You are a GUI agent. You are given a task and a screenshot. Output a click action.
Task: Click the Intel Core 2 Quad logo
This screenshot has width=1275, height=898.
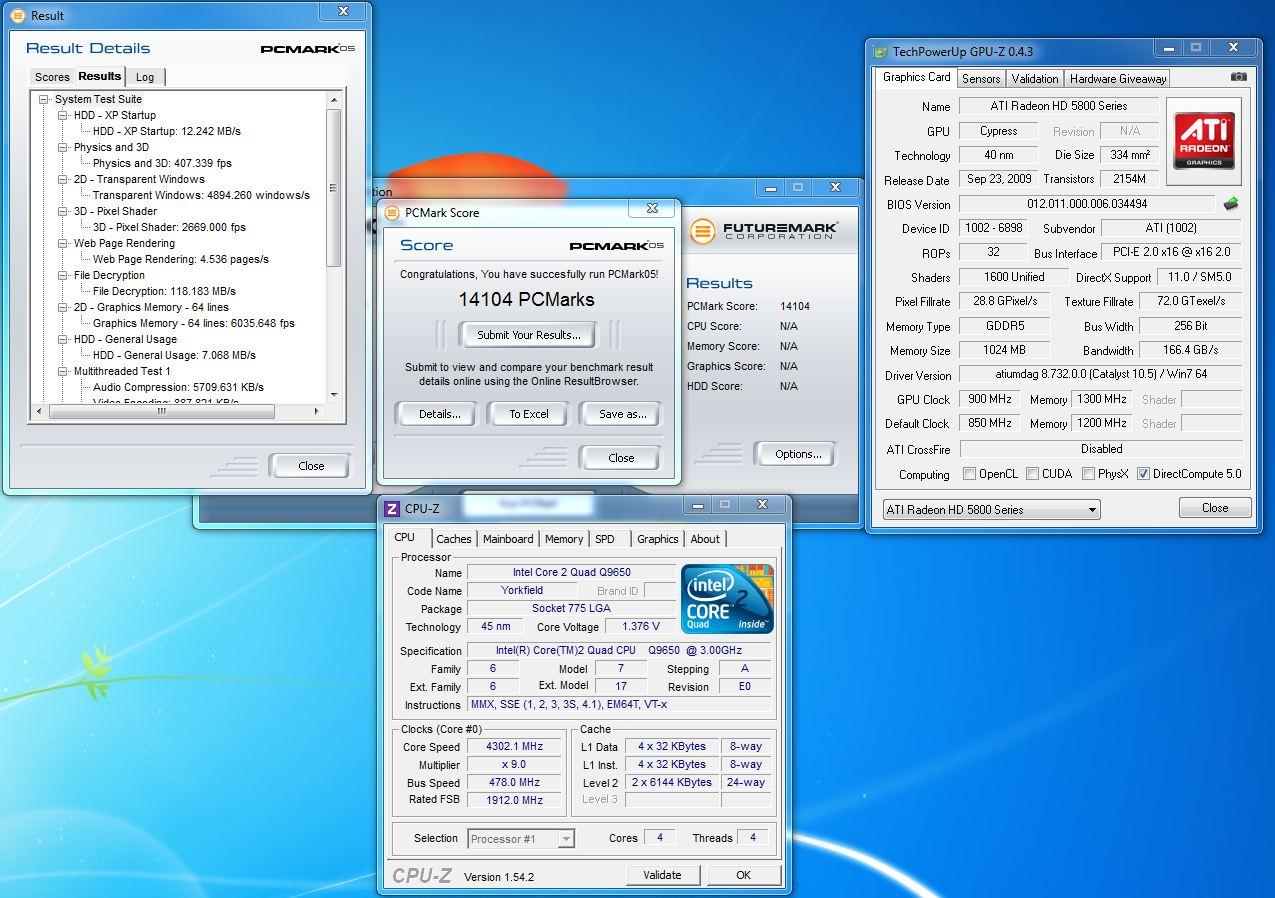(727, 599)
